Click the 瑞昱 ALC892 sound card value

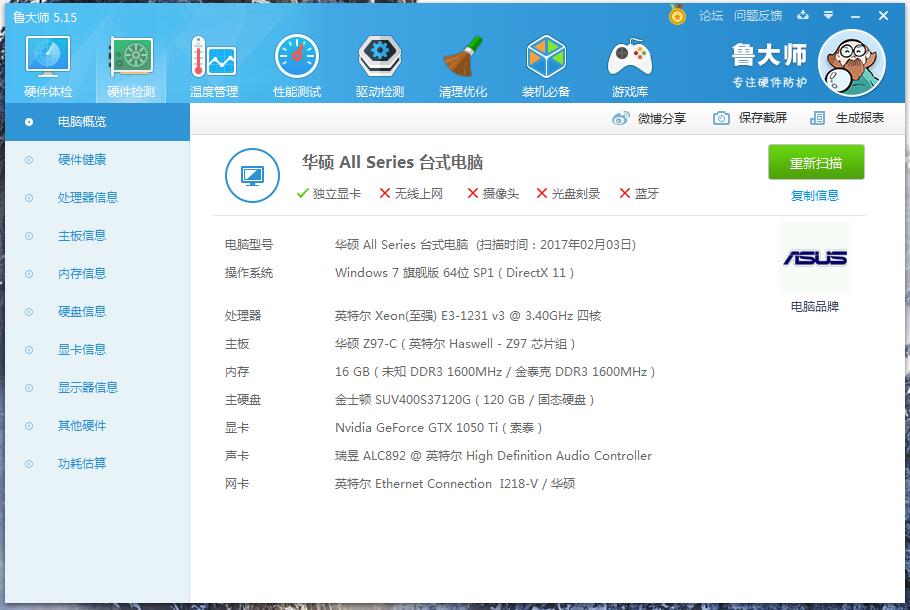click(x=493, y=456)
